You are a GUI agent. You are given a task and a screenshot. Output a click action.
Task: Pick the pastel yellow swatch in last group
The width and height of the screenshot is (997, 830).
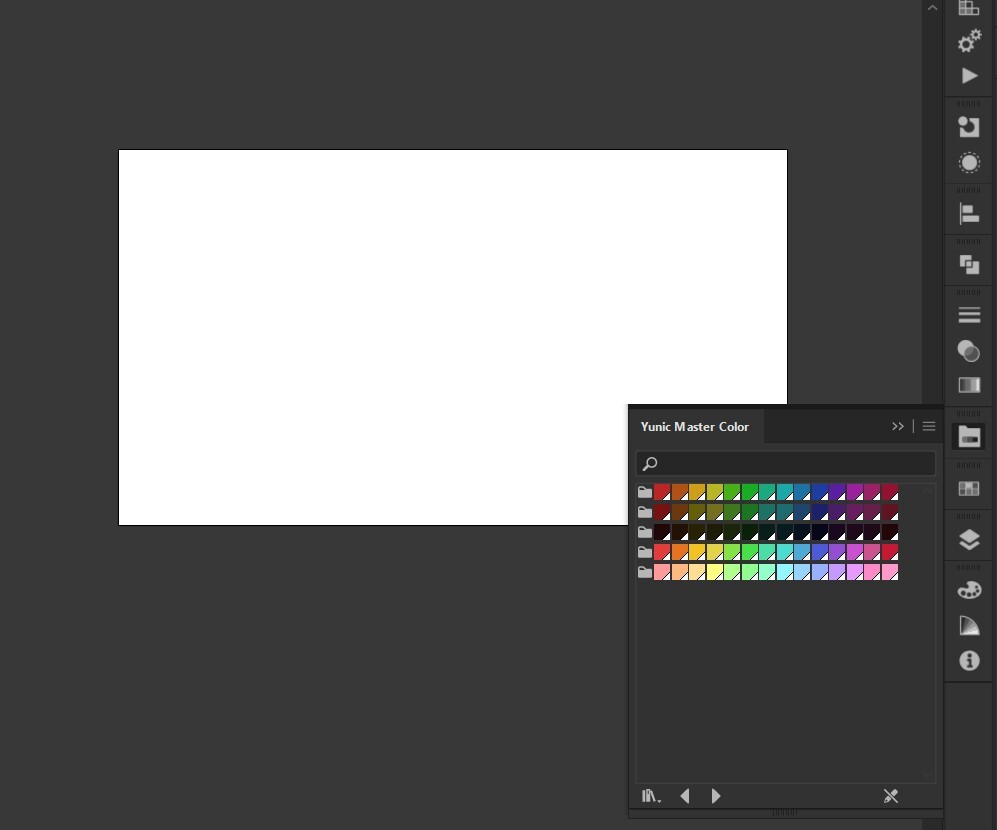pos(715,572)
